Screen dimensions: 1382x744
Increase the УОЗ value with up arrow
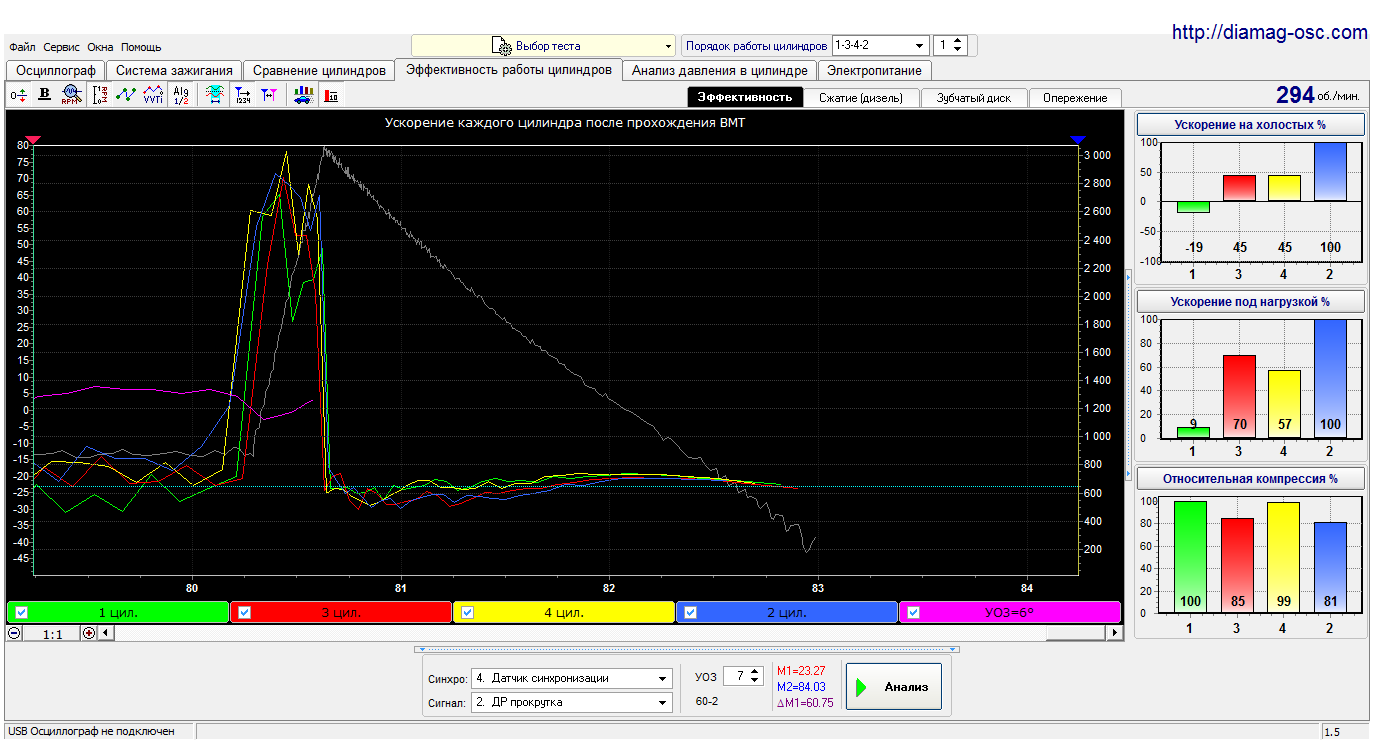click(755, 672)
